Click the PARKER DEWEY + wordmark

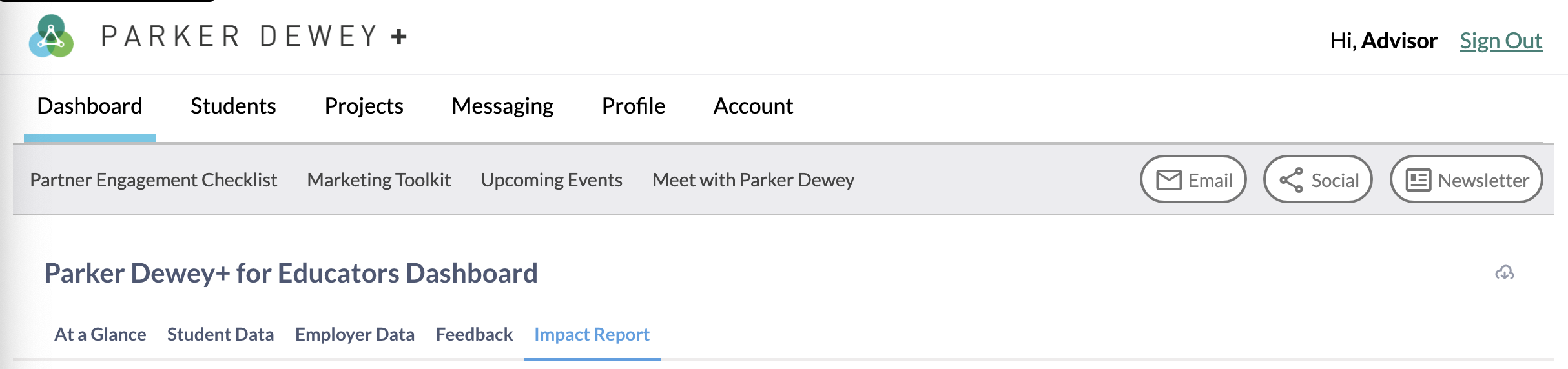[254, 36]
